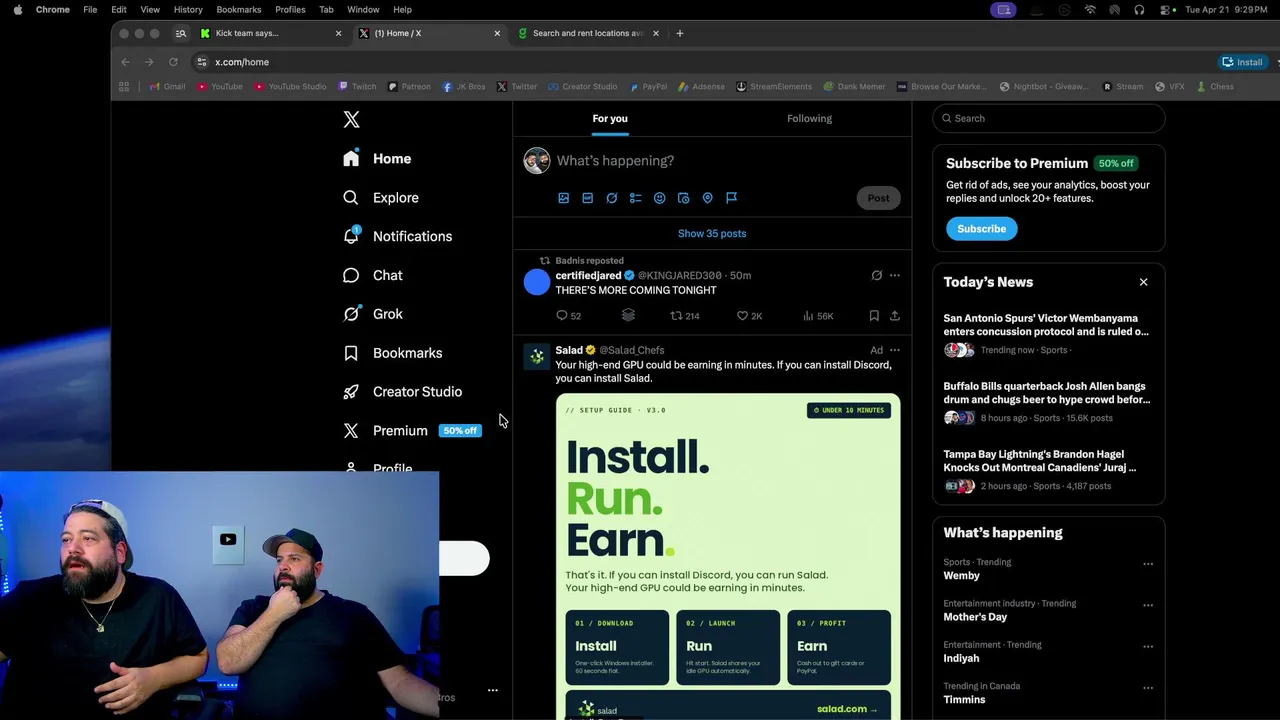Like certifiedjared's post
Viewport: 1280px width, 720px height.
pos(749,316)
